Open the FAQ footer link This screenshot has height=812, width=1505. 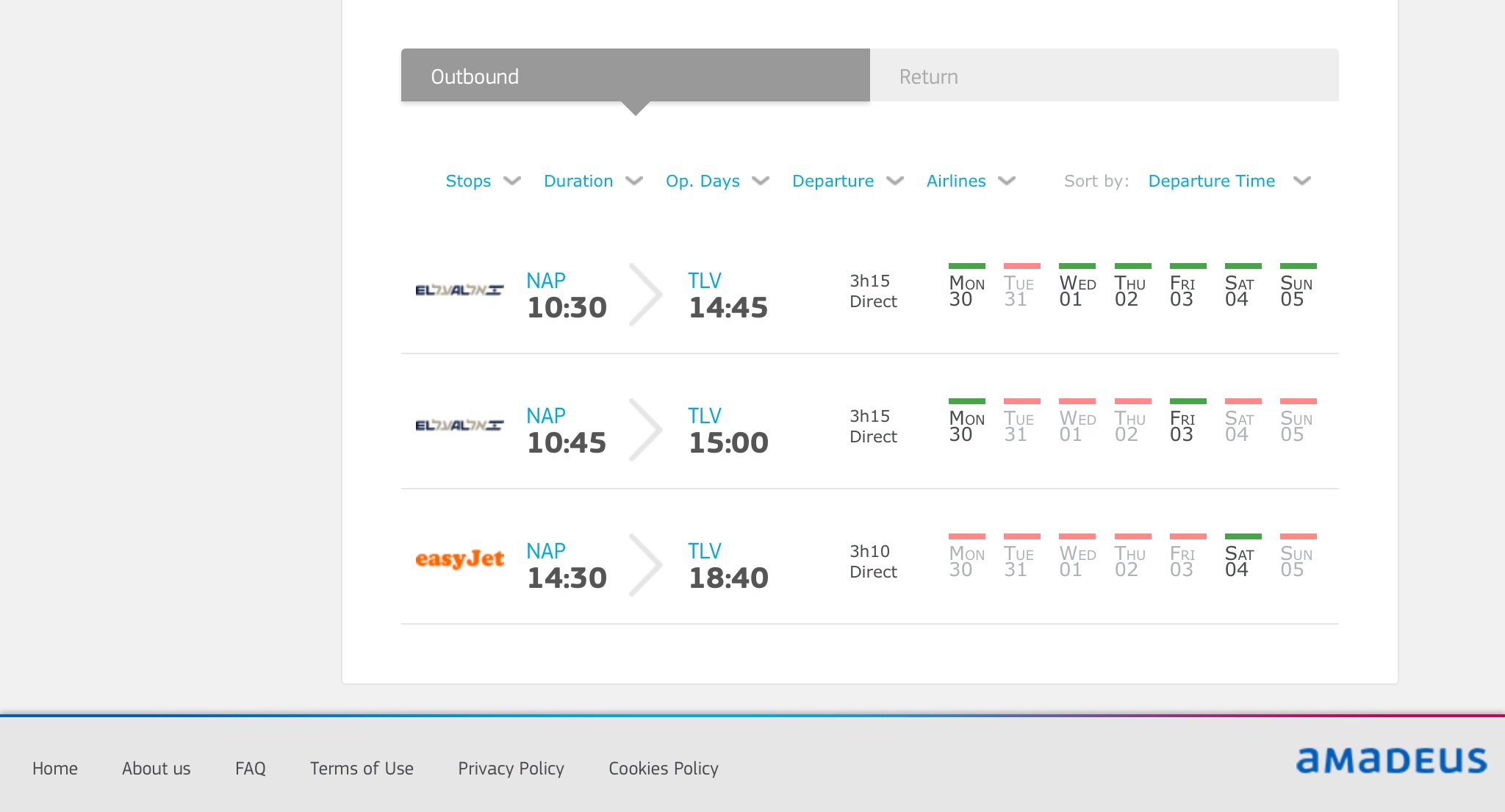pyautogui.click(x=250, y=768)
